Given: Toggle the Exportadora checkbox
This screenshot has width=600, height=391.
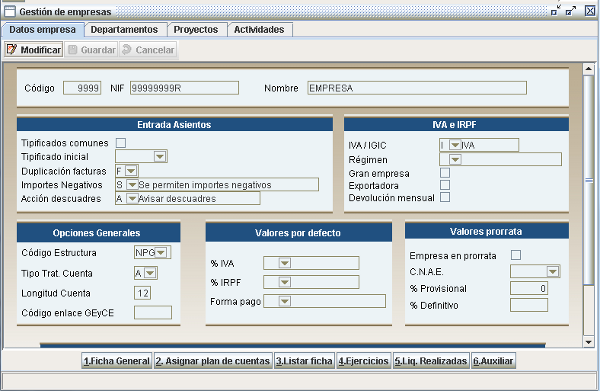Looking at the screenshot, I should (445, 185).
